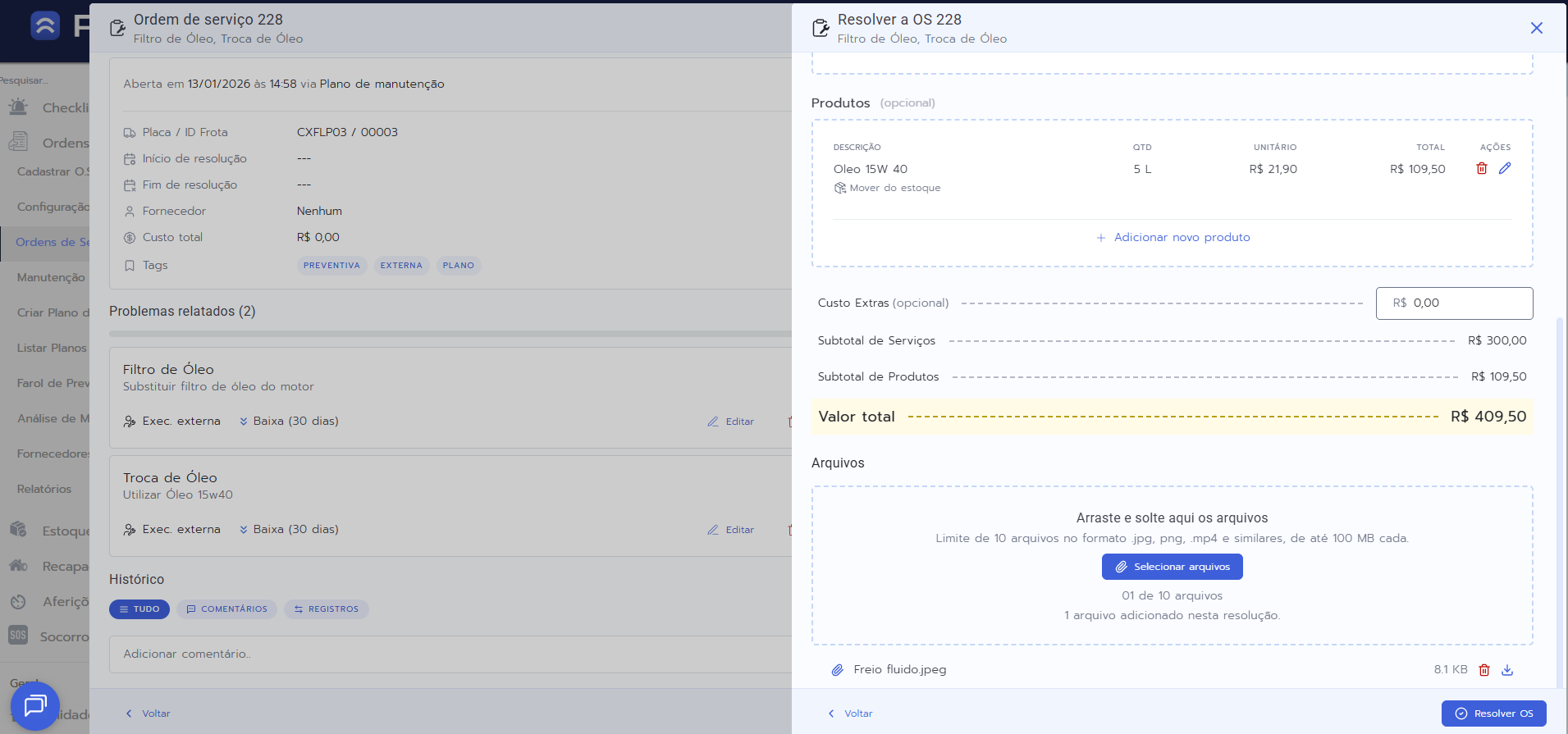Click Adicionar novo produto
This screenshot has height=734, width=1568.
pos(1173,237)
